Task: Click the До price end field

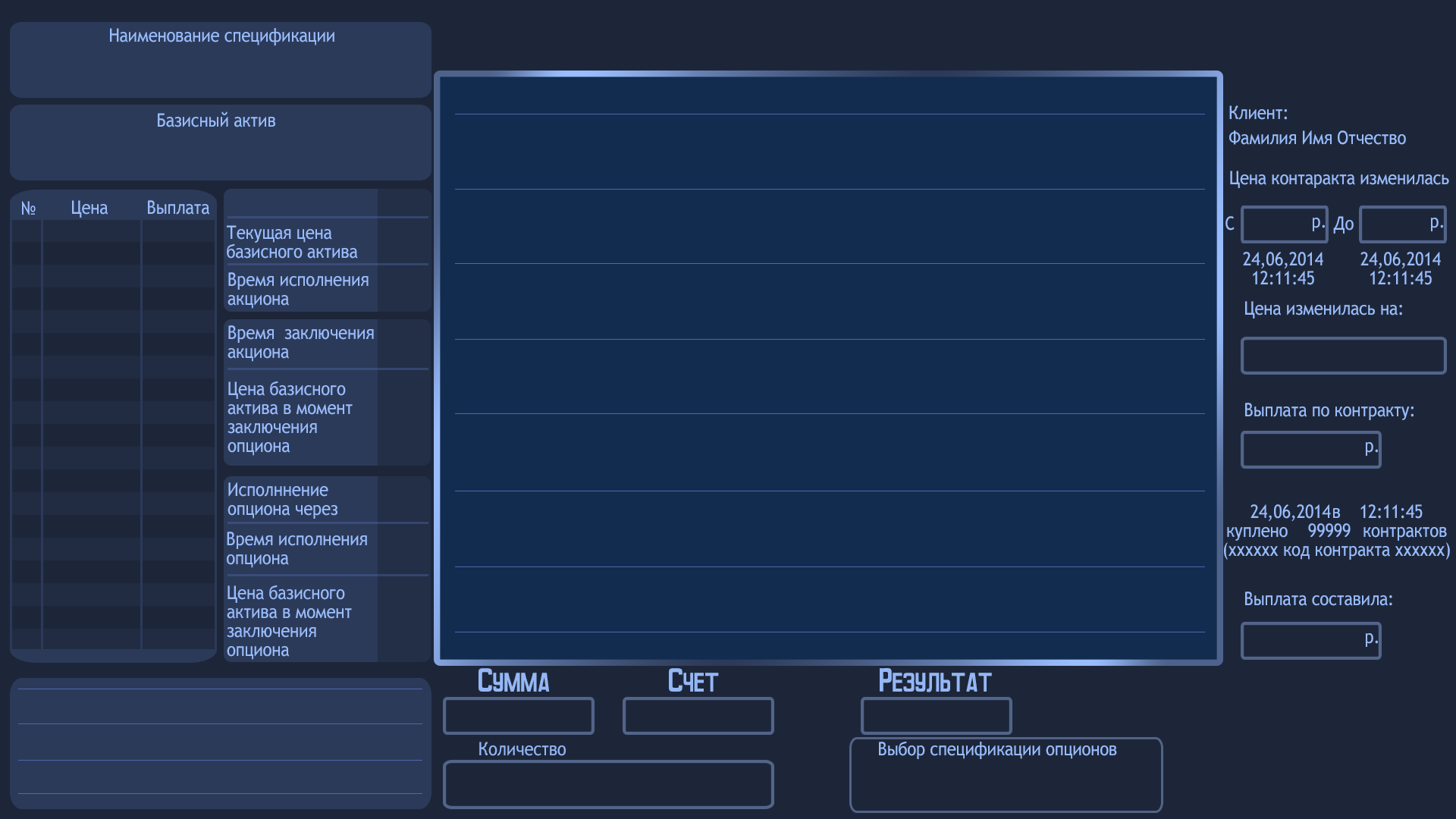Action: click(x=1402, y=224)
